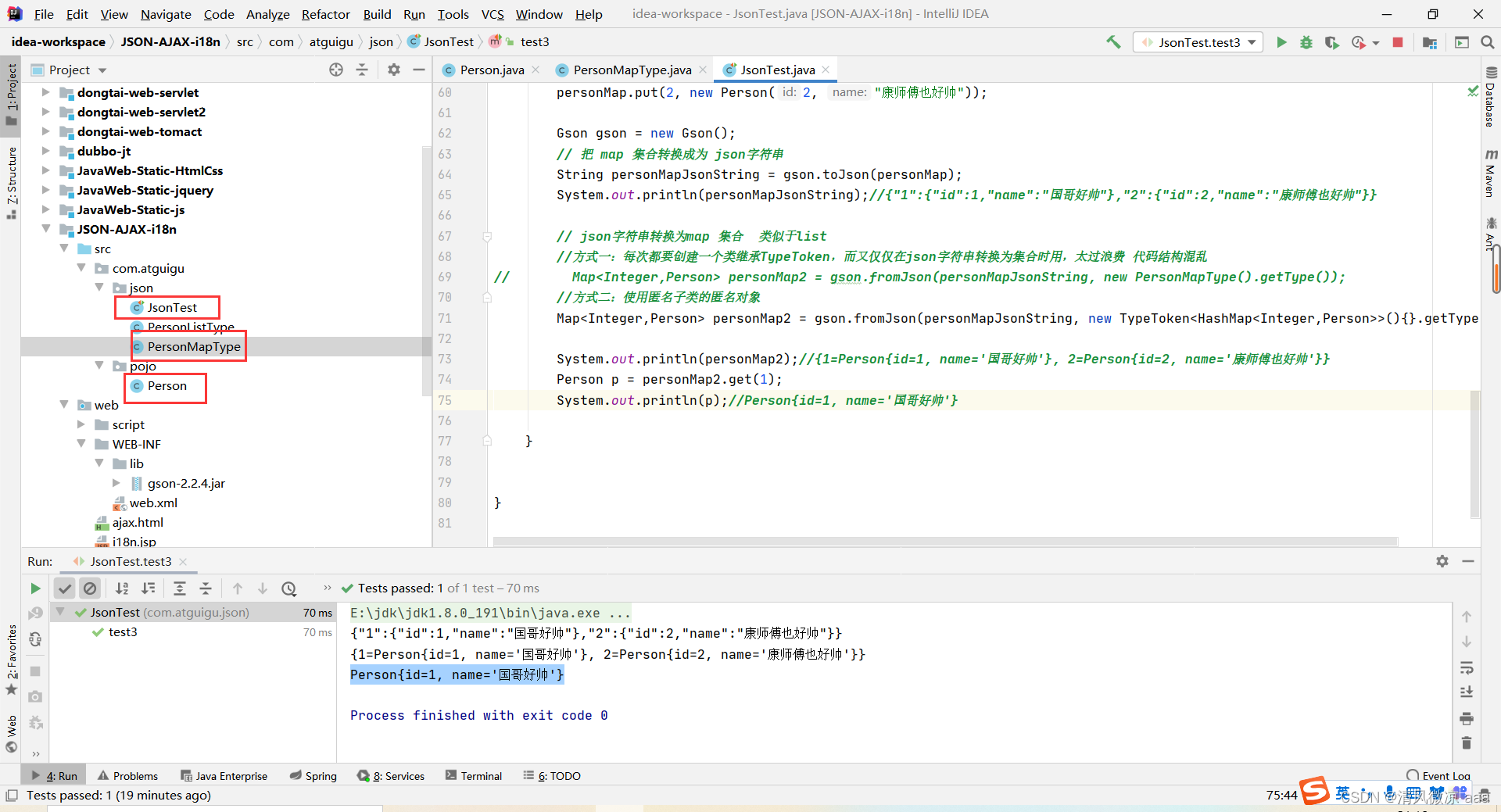1501x812 pixels.
Task: Click fold marker at line 67
Action: [x=487, y=236]
